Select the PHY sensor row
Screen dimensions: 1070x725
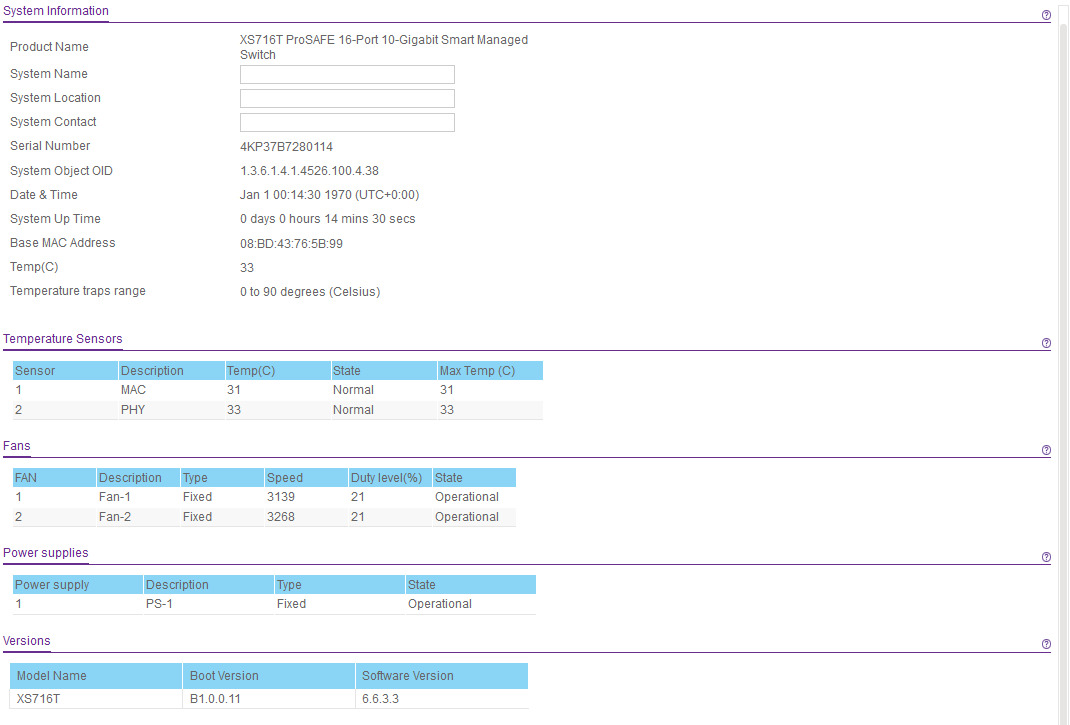coord(277,410)
